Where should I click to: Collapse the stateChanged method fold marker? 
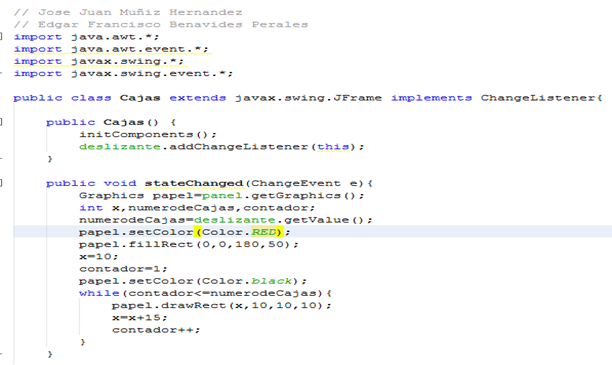[x=1, y=183]
